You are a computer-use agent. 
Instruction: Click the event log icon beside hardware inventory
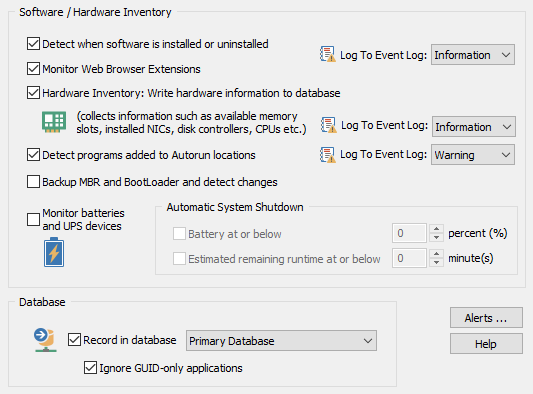click(x=328, y=125)
